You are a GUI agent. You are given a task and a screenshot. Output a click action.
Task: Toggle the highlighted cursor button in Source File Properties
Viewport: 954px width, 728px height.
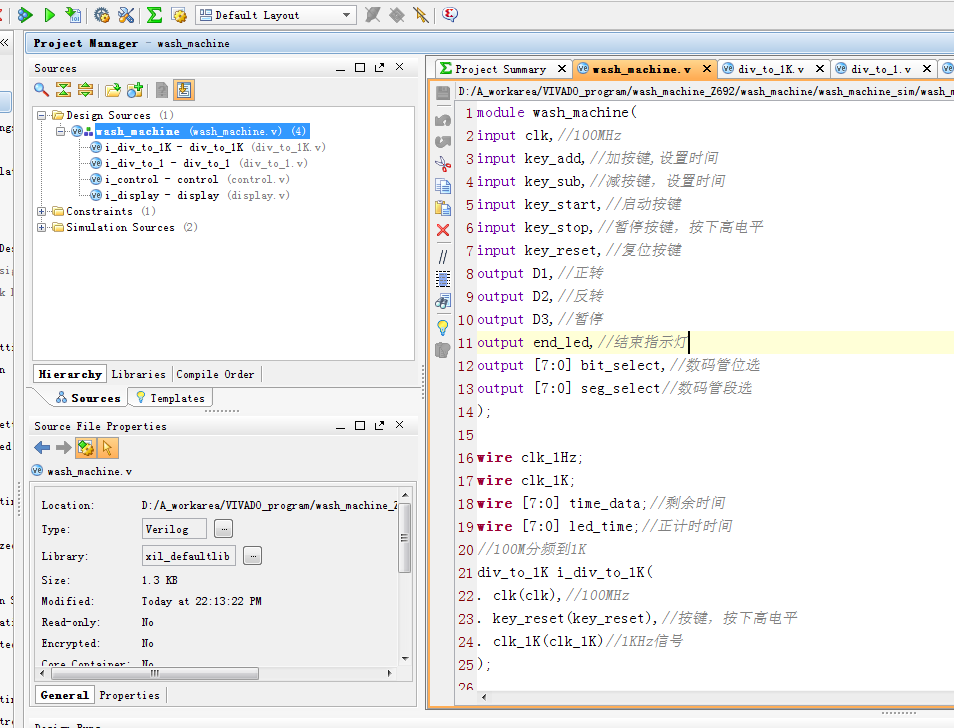[107, 447]
